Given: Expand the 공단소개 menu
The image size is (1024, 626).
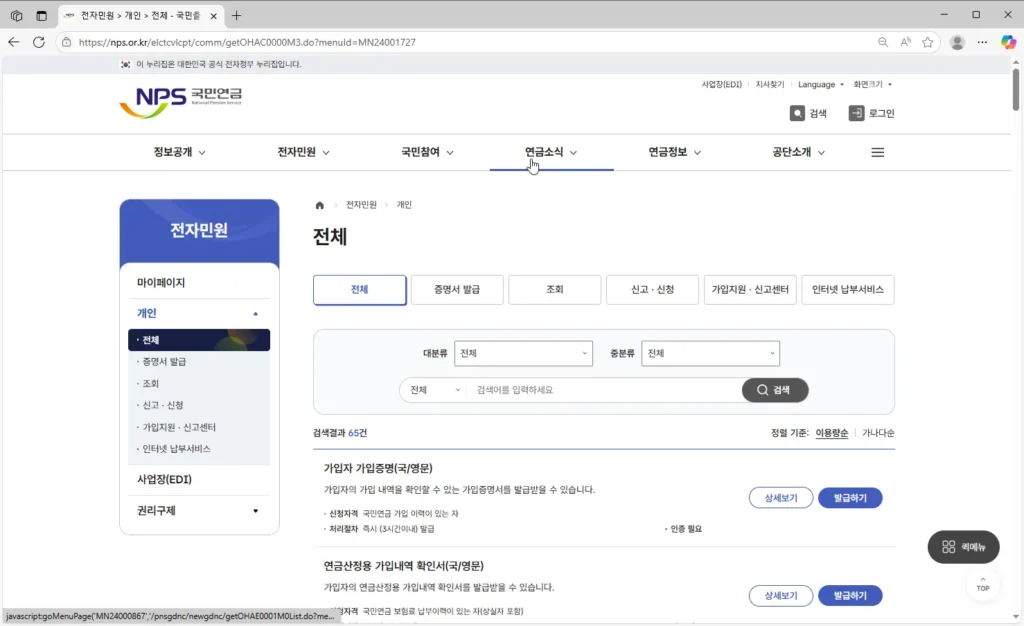Looking at the screenshot, I should 799,152.
